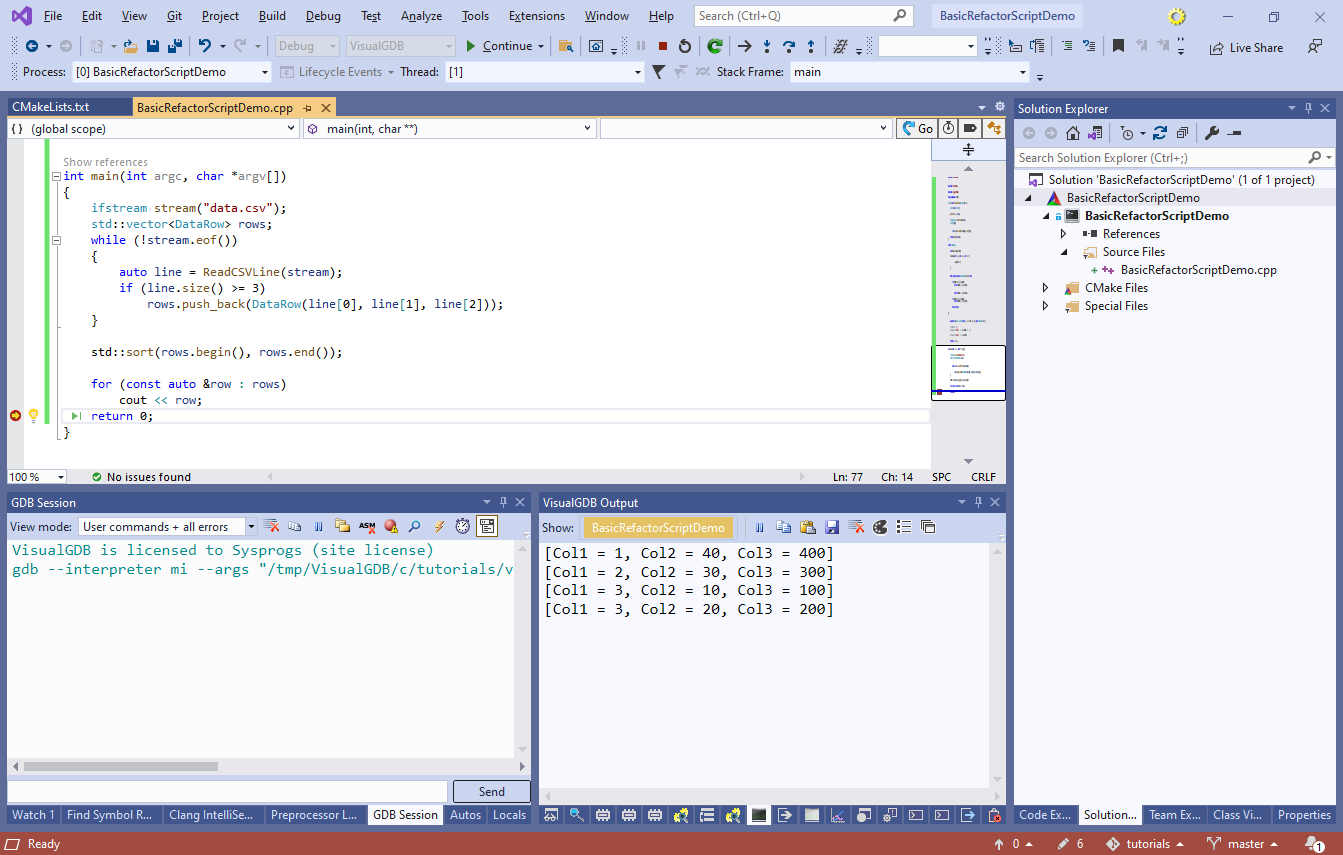
Task: Click the Step Into debugger icon
Action: (766, 46)
